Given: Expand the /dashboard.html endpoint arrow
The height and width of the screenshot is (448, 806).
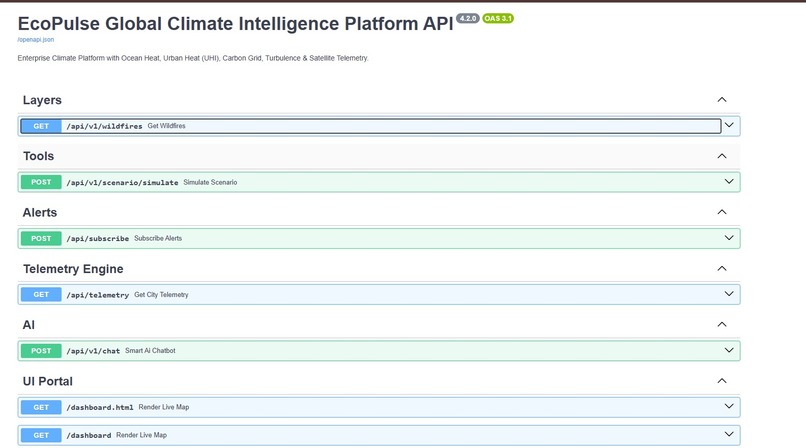Looking at the screenshot, I should [x=729, y=406].
